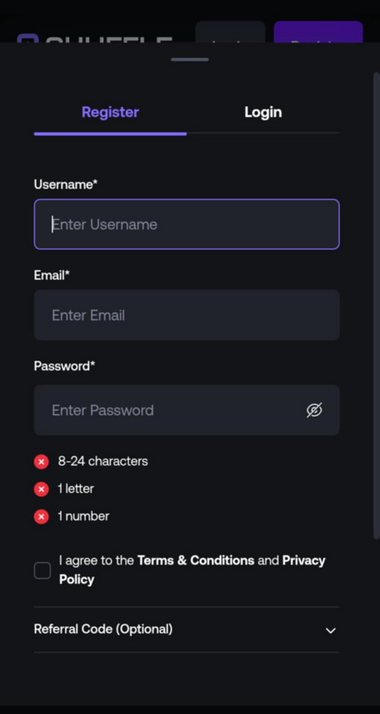Click the red X beside 1 number
Screen dimensions: 380x714
pyautogui.click(x=41, y=517)
